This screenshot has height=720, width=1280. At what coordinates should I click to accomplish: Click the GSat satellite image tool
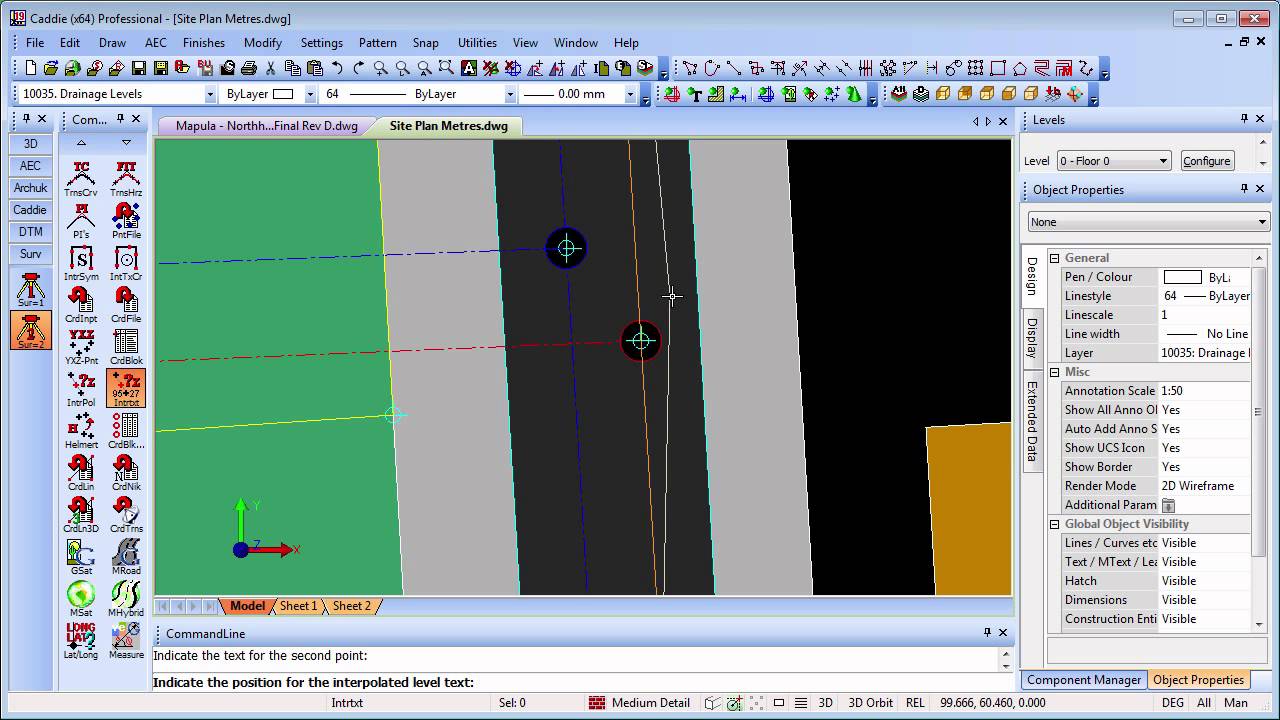click(x=81, y=556)
